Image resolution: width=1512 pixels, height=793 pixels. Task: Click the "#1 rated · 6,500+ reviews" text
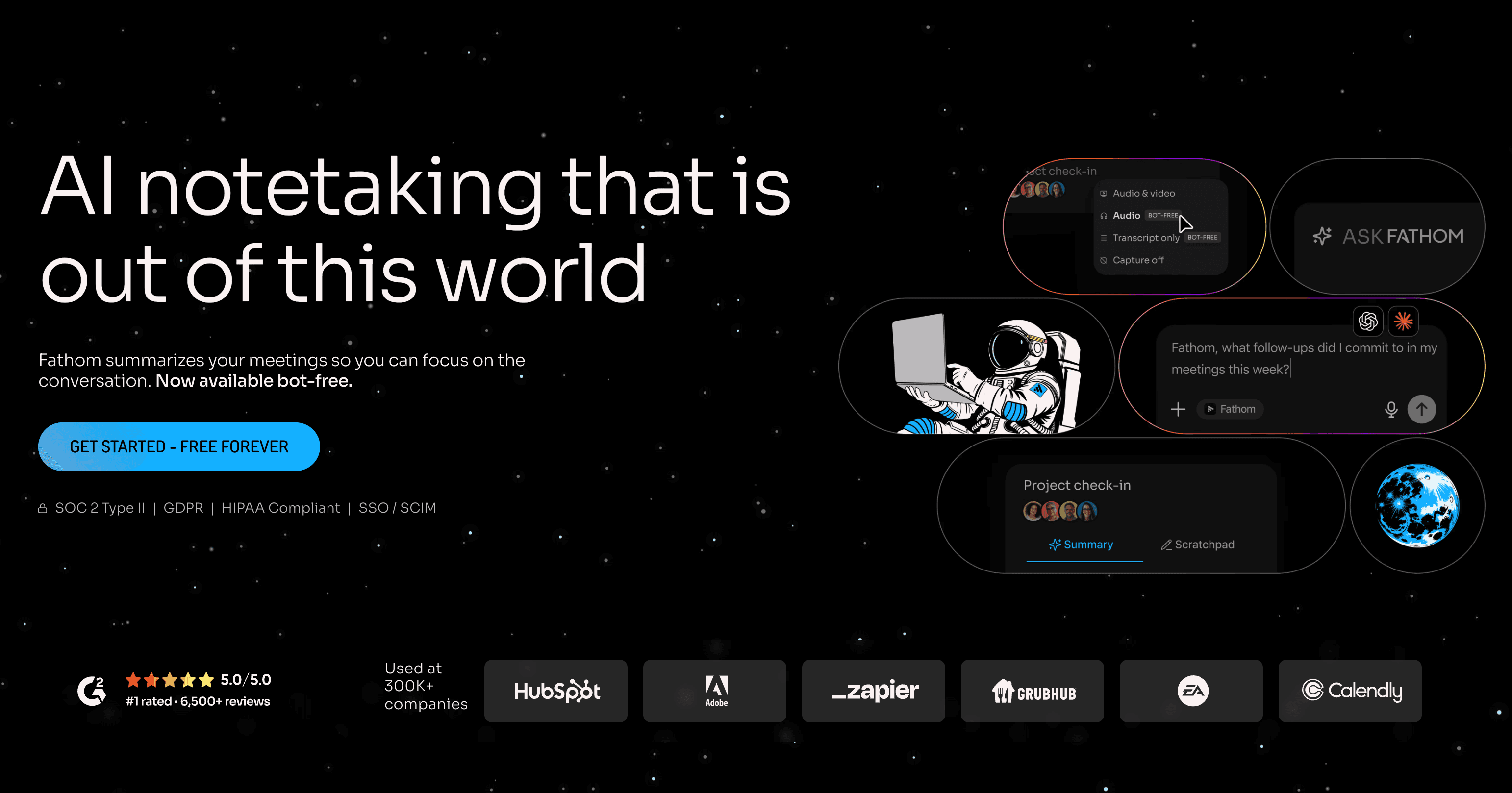point(198,701)
